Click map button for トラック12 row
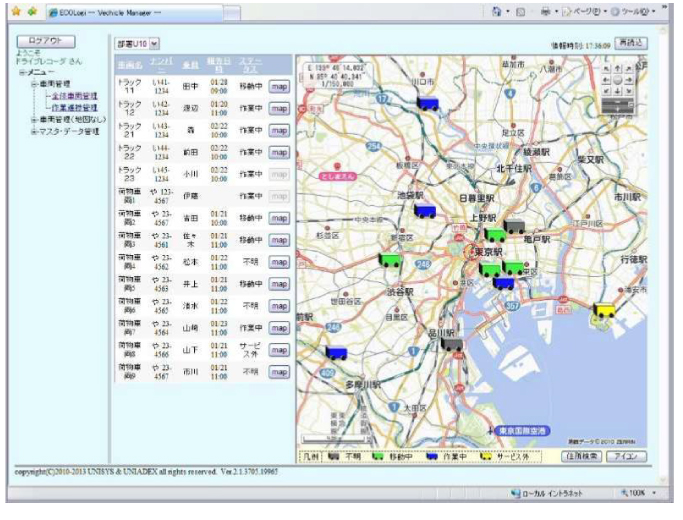This screenshot has height=520, width=683. 279,108
